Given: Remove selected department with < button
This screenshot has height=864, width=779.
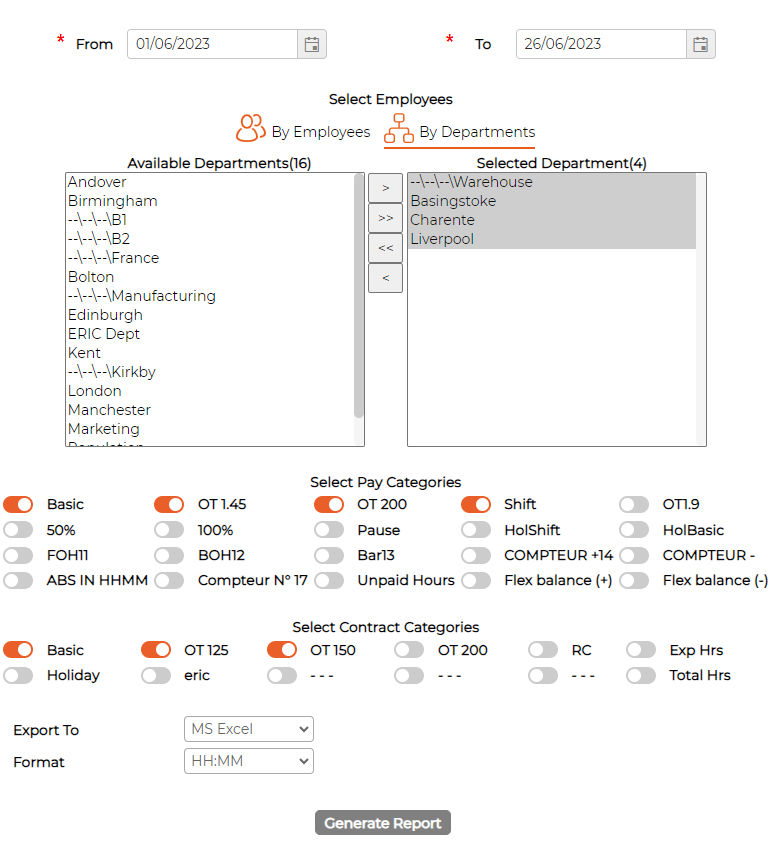Looking at the screenshot, I should coord(386,278).
